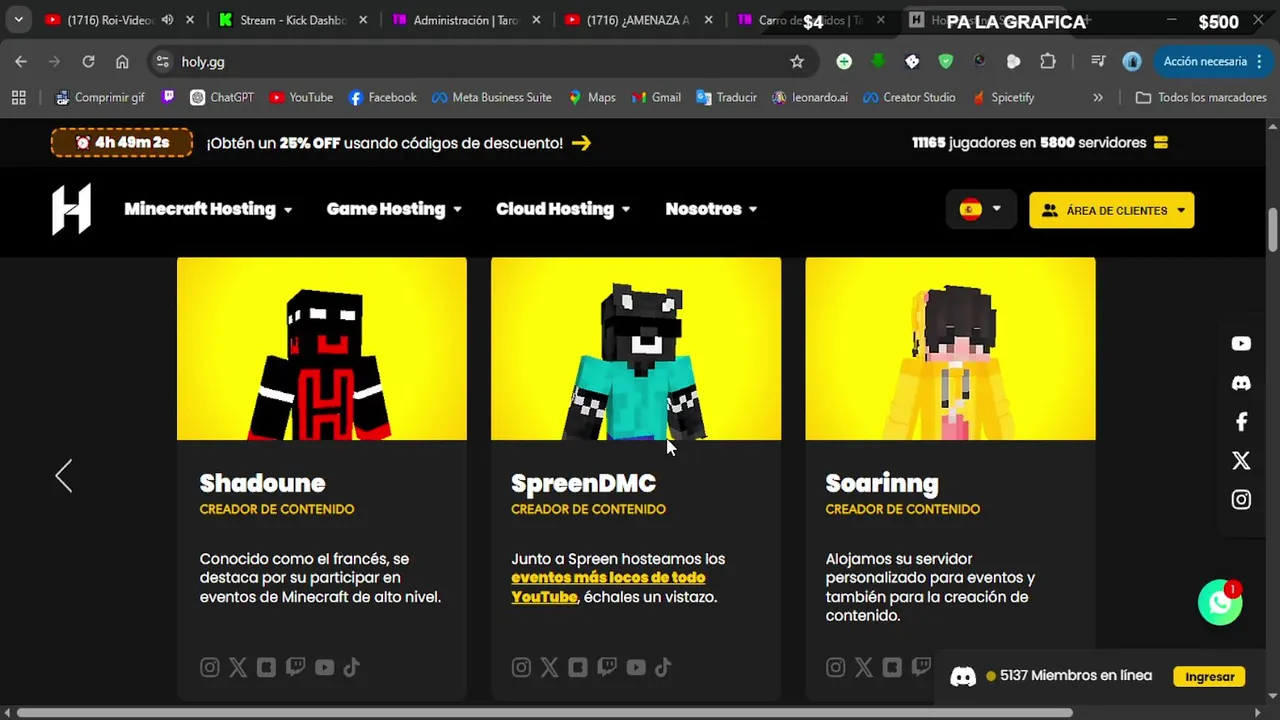
Task: Click SpreenDMC's skin thumbnail
Action: (x=636, y=349)
